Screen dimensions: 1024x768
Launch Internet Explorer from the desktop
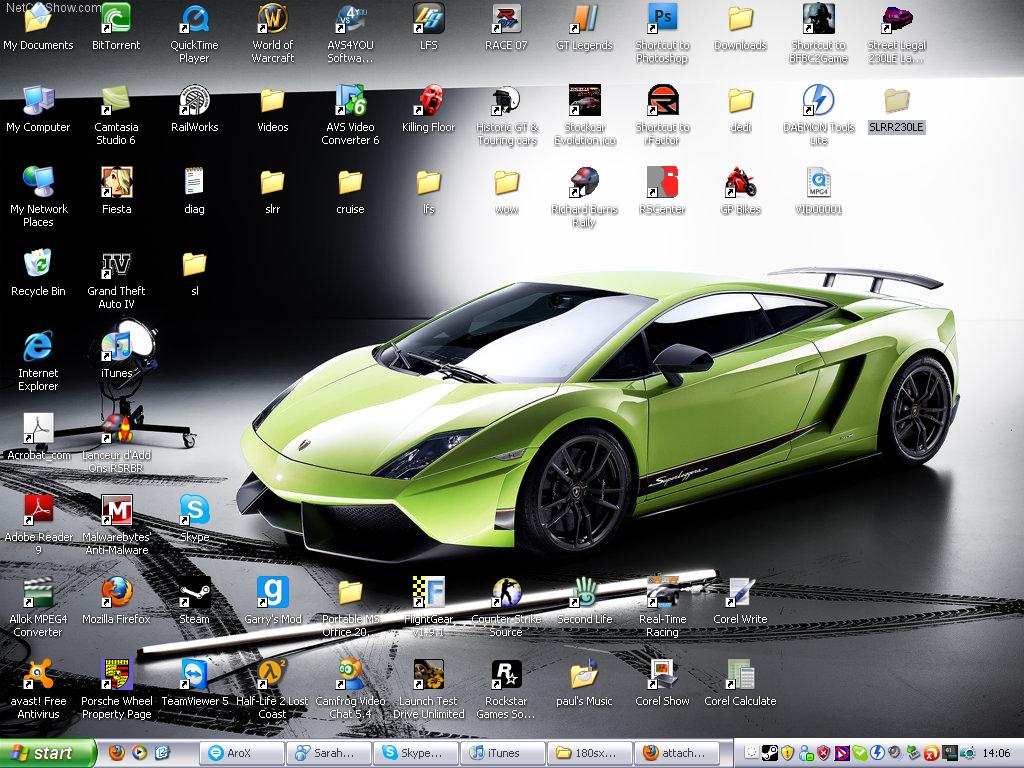coord(38,346)
